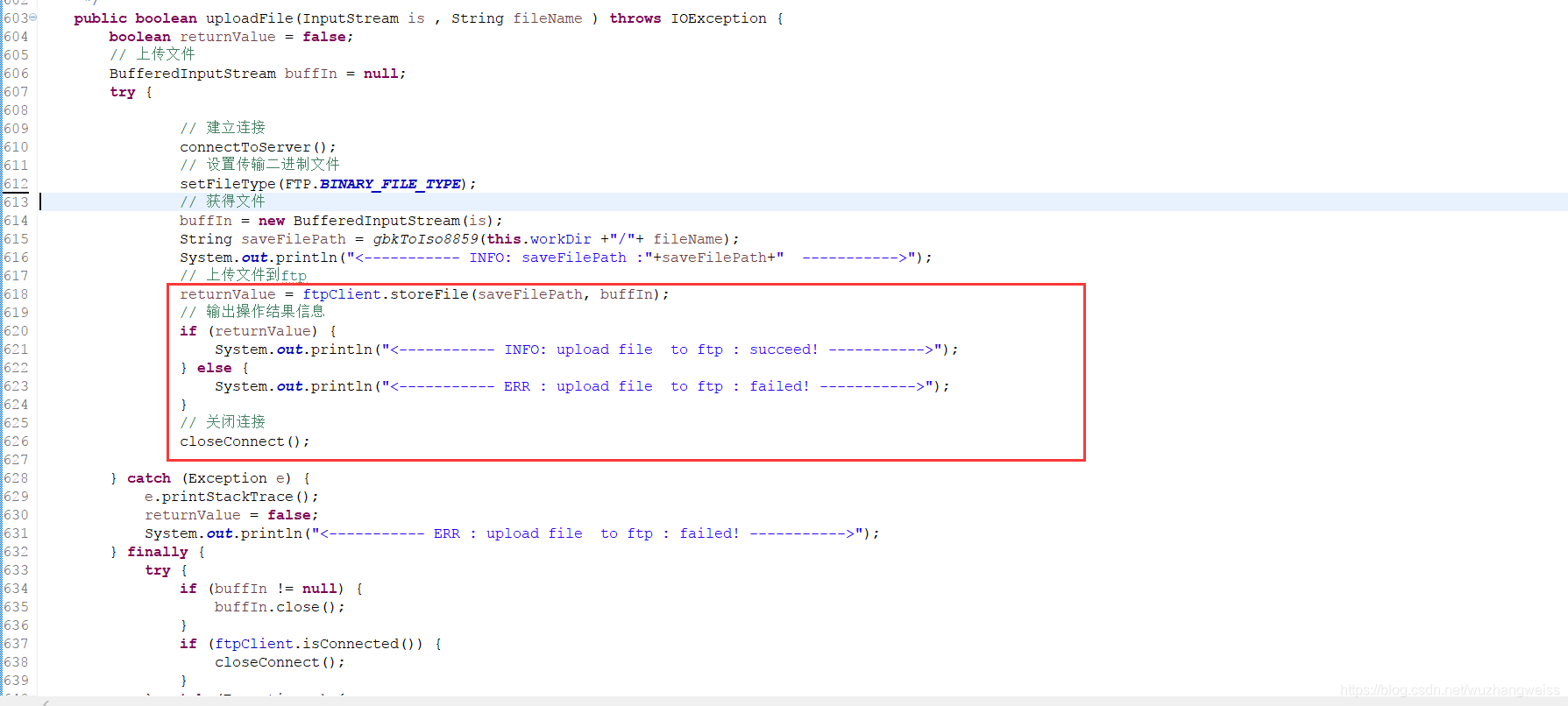Click the try keyword on line 633
This screenshot has height=706, width=1568.
tap(158, 570)
